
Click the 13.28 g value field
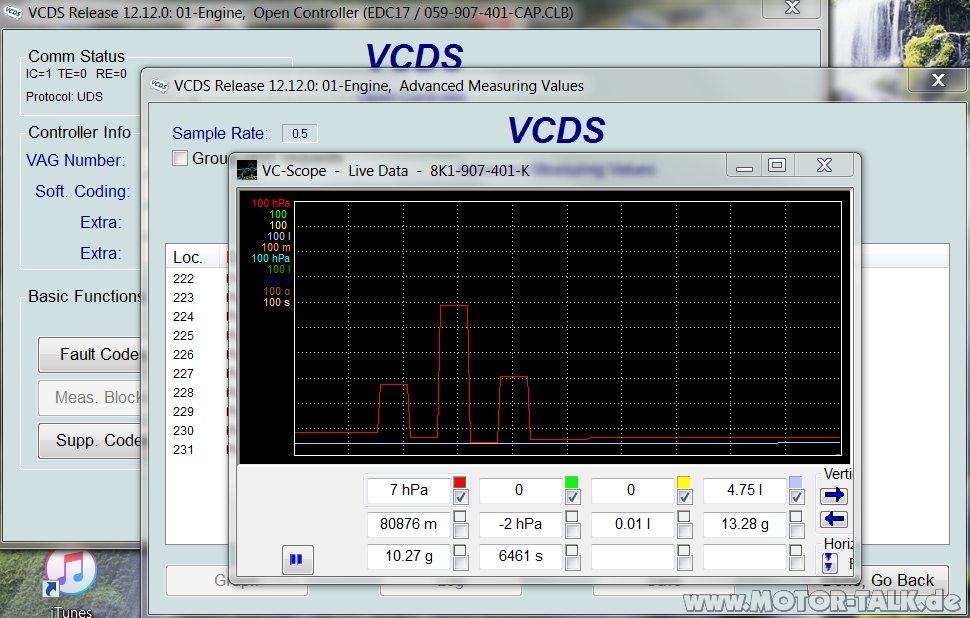click(x=744, y=524)
